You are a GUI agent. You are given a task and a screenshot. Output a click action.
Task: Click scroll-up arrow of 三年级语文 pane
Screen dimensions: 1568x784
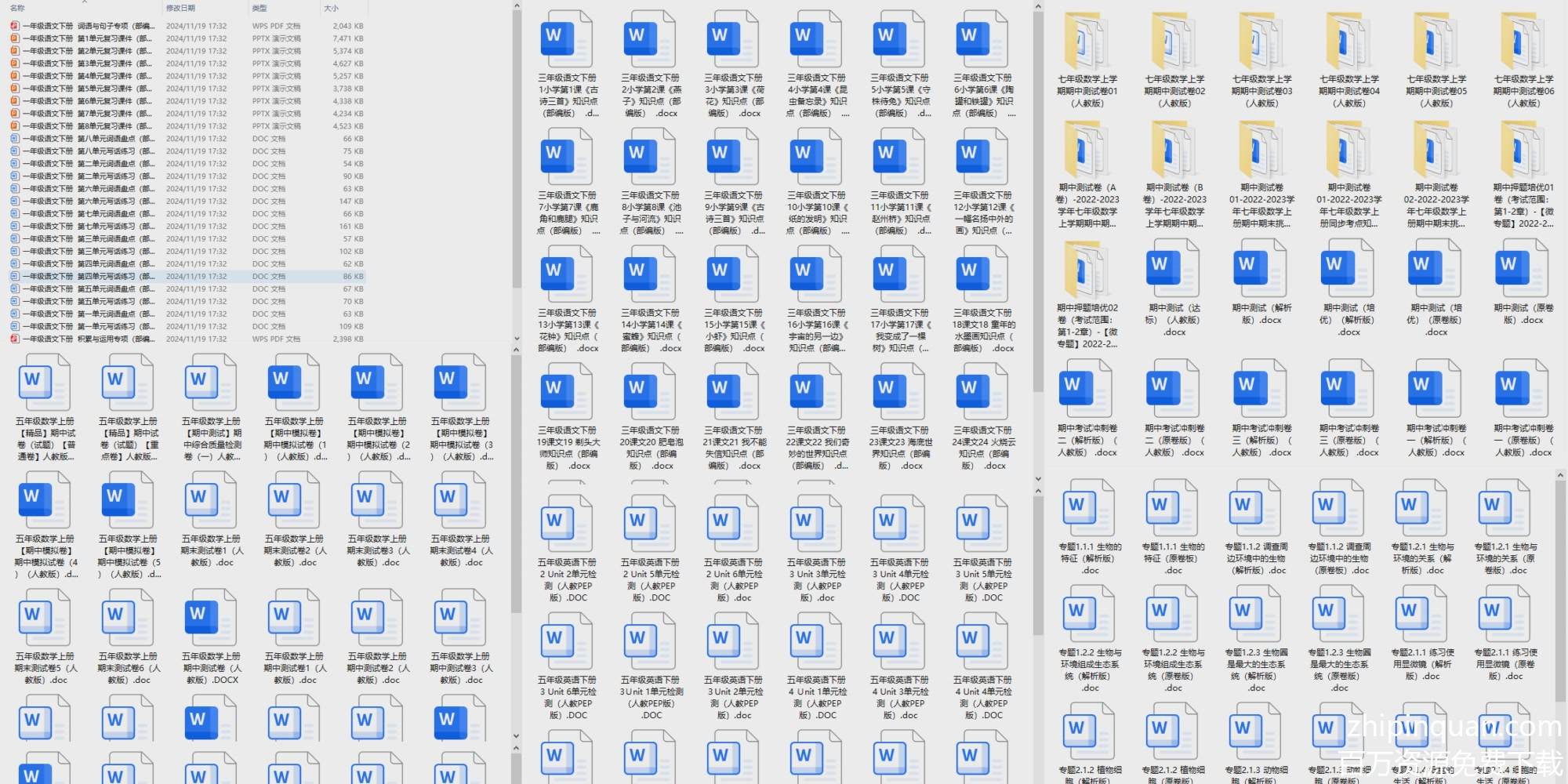click(1038, 7)
